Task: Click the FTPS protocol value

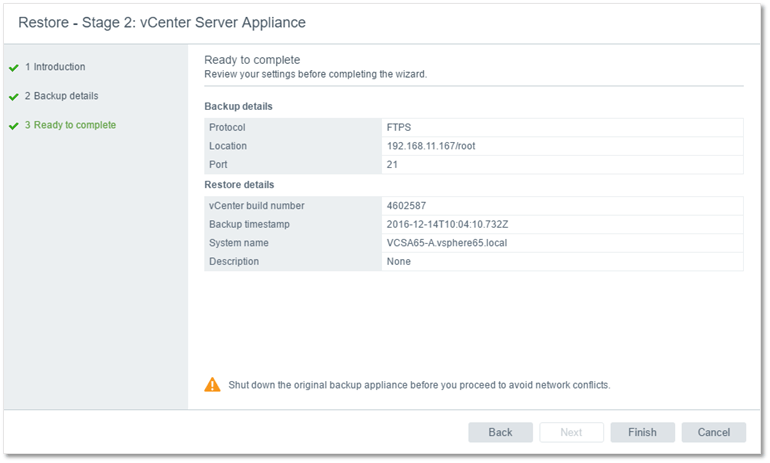Action: click(398, 127)
